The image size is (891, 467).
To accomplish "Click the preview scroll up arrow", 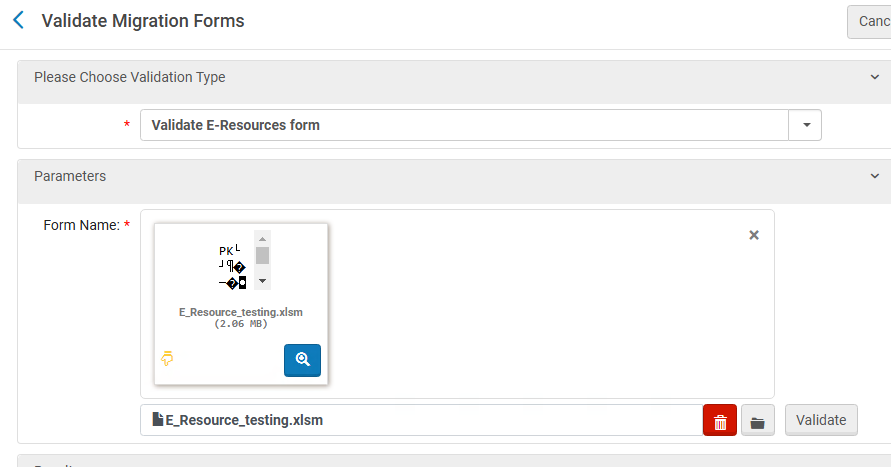I will (x=263, y=239).
